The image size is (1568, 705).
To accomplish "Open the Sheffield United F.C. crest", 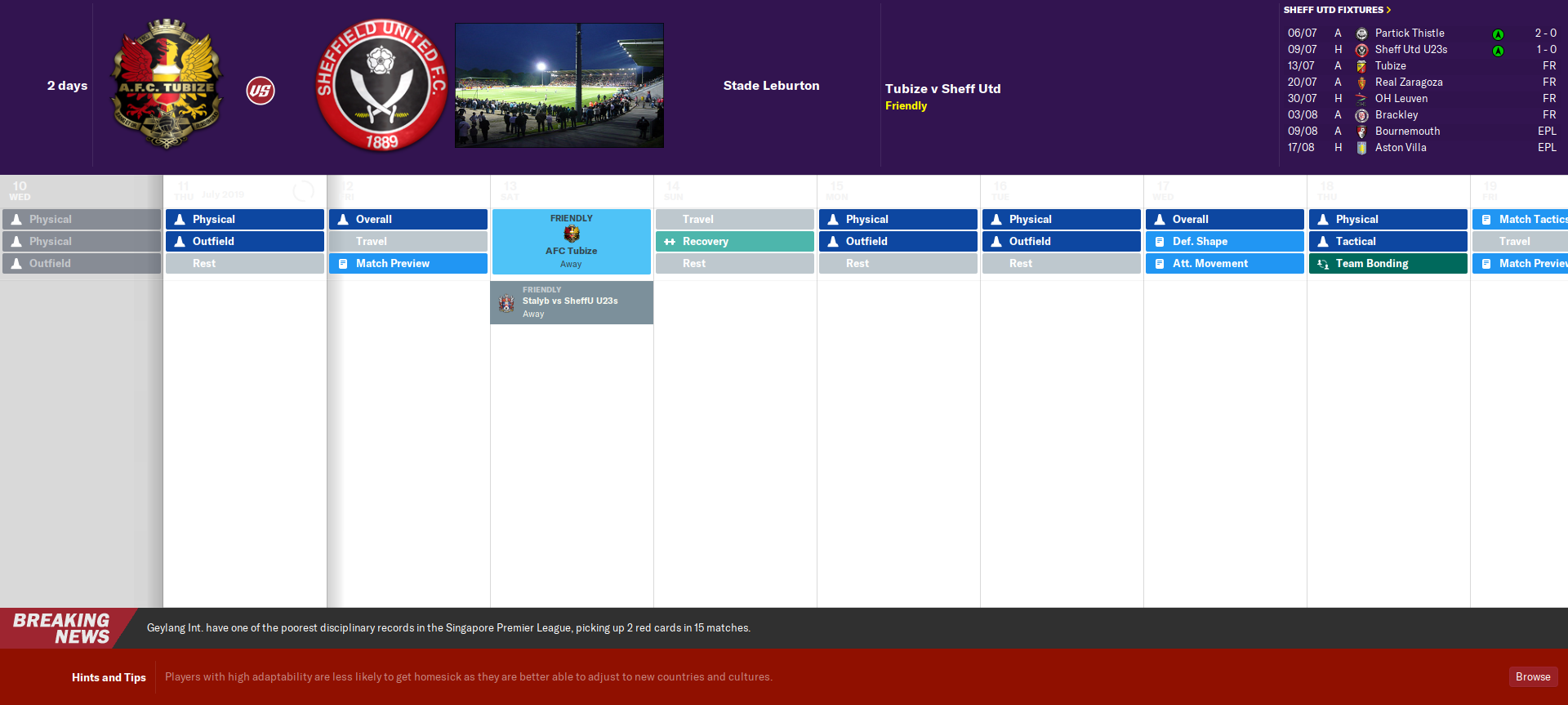I will point(381,86).
